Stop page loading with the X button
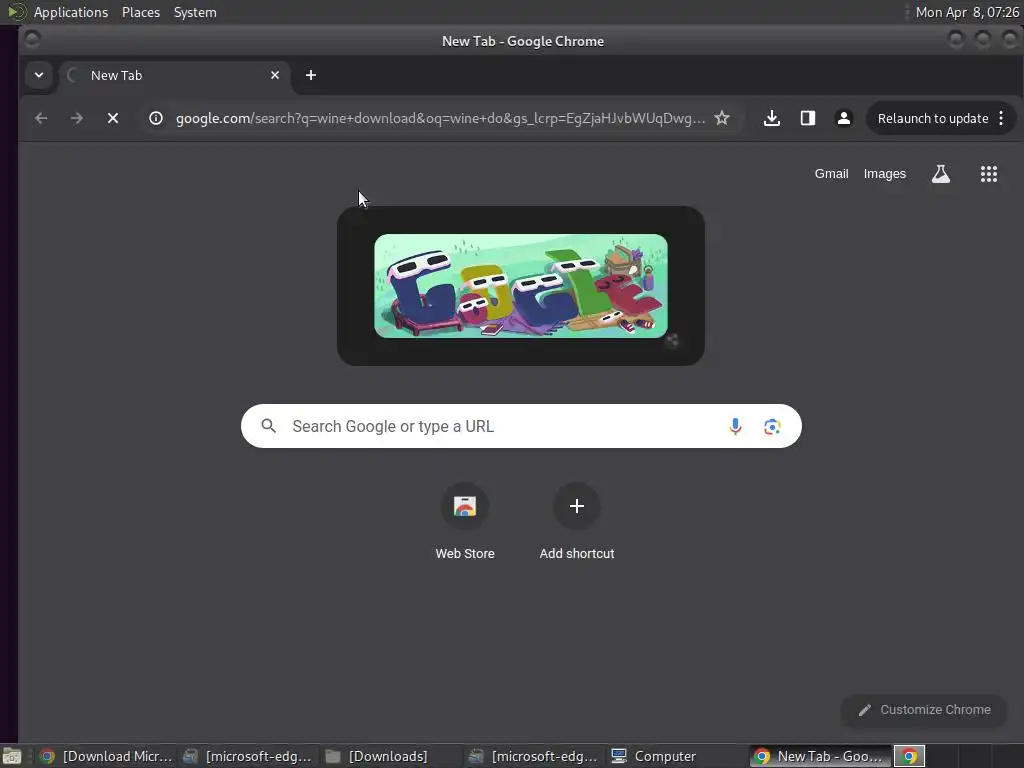 pos(113,118)
